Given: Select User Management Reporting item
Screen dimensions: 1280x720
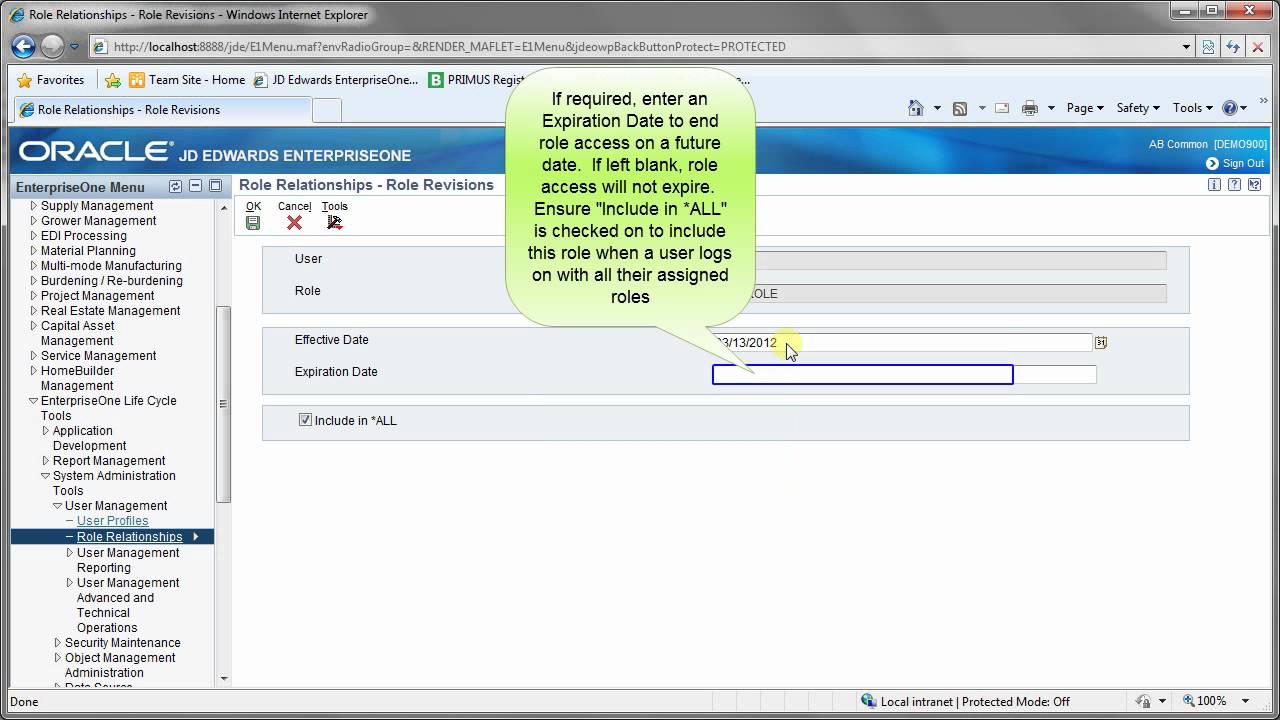Looking at the screenshot, I should (128, 560).
